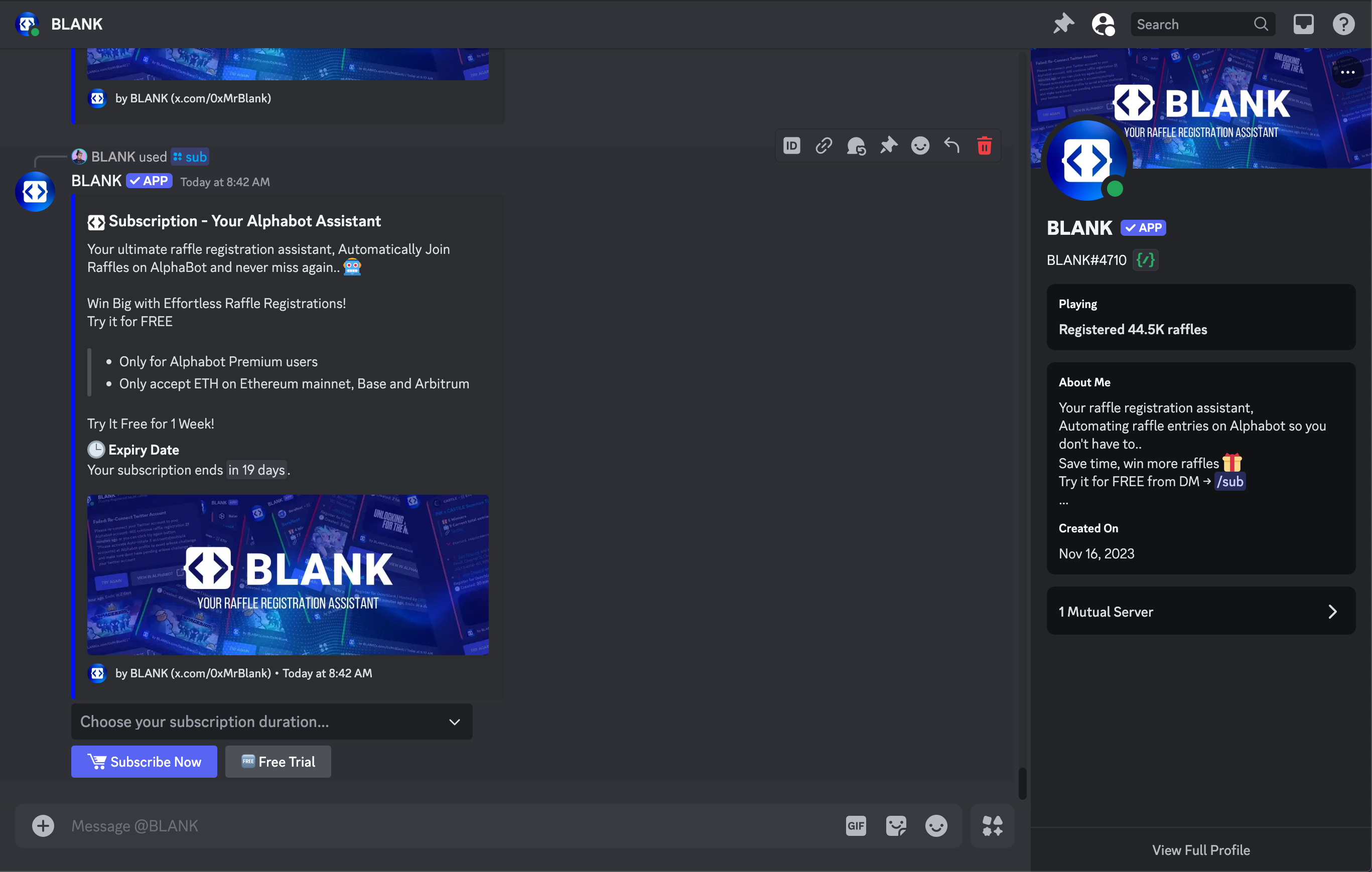
Task: Click 'Registered 44.5K raffles' activity
Action: tap(1133, 329)
